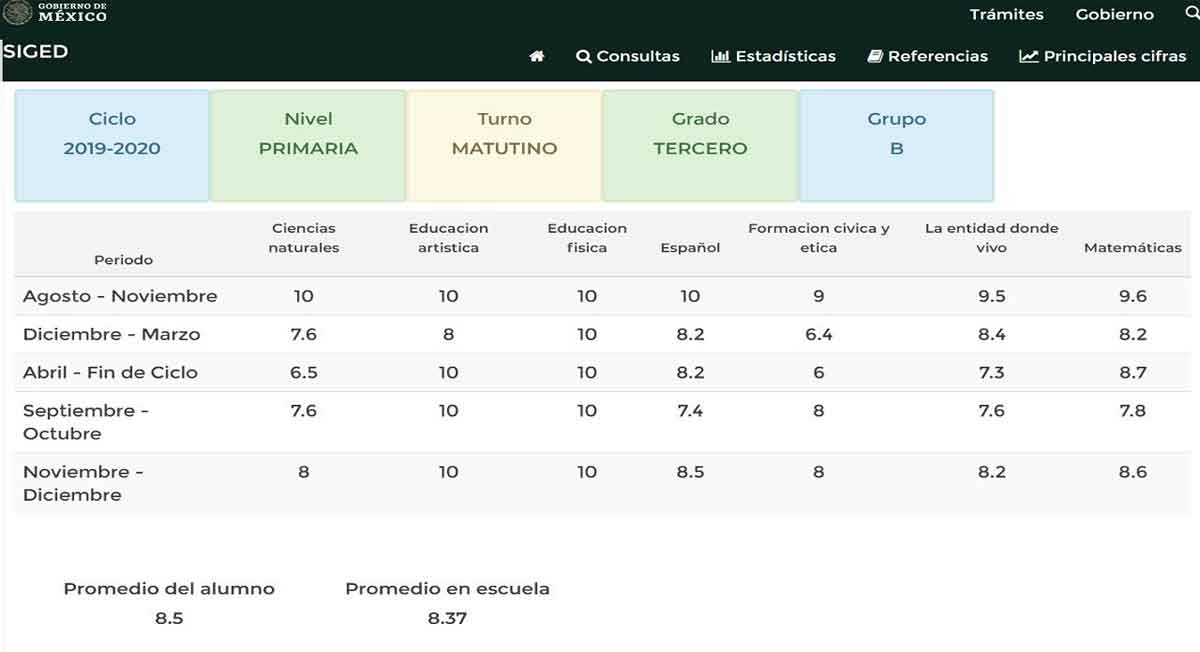This screenshot has height=652, width=1200.
Task: Click the Trámites link
Action: pyautogui.click(x=1006, y=14)
